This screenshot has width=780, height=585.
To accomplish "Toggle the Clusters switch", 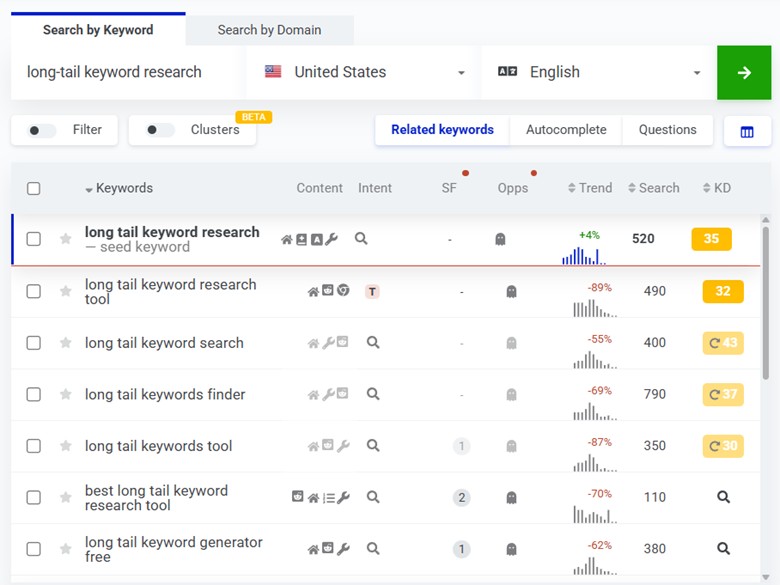I will [160, 130].
